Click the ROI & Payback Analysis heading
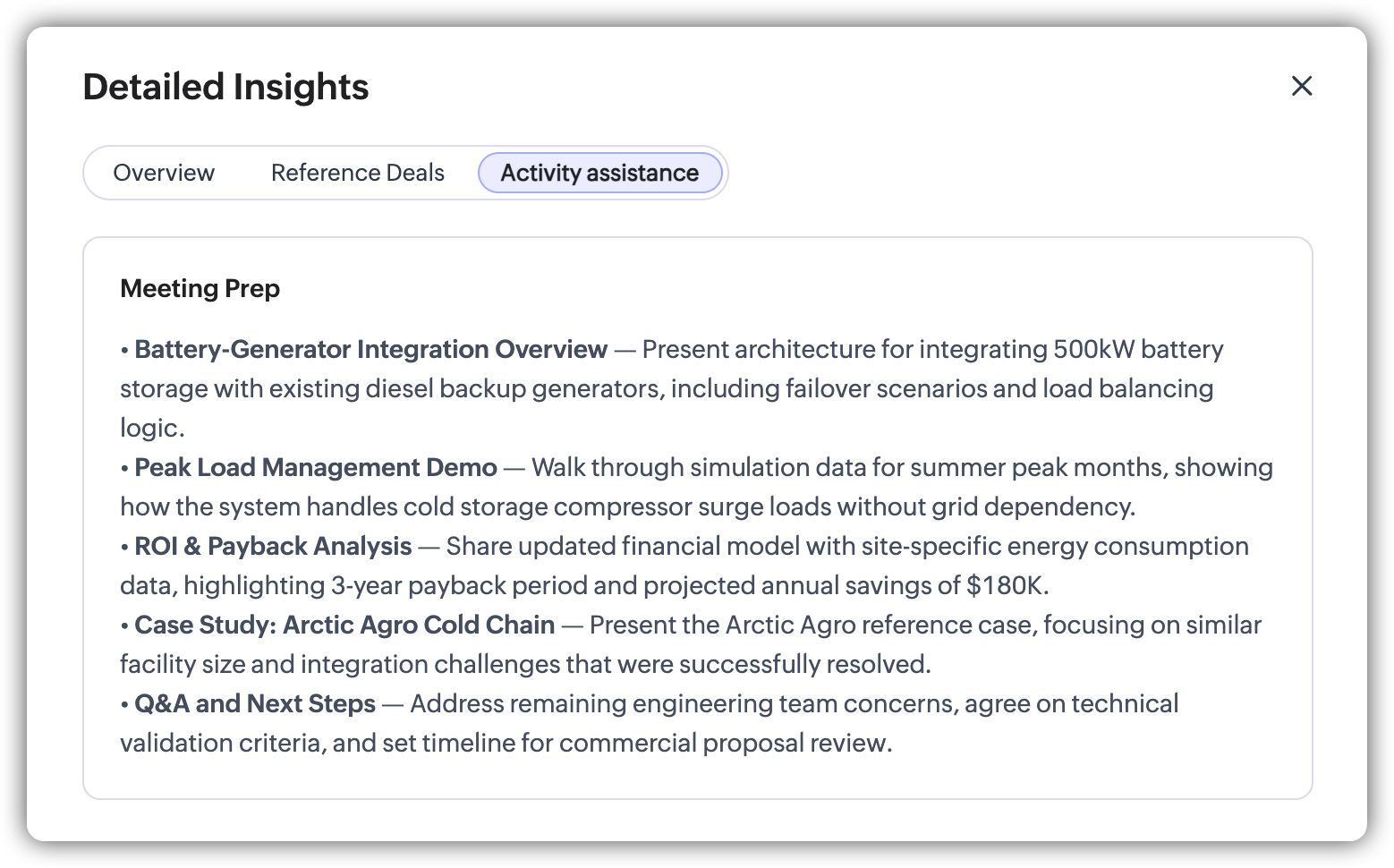The height and width of the screenshot is (868, 1394). point(273,546)
